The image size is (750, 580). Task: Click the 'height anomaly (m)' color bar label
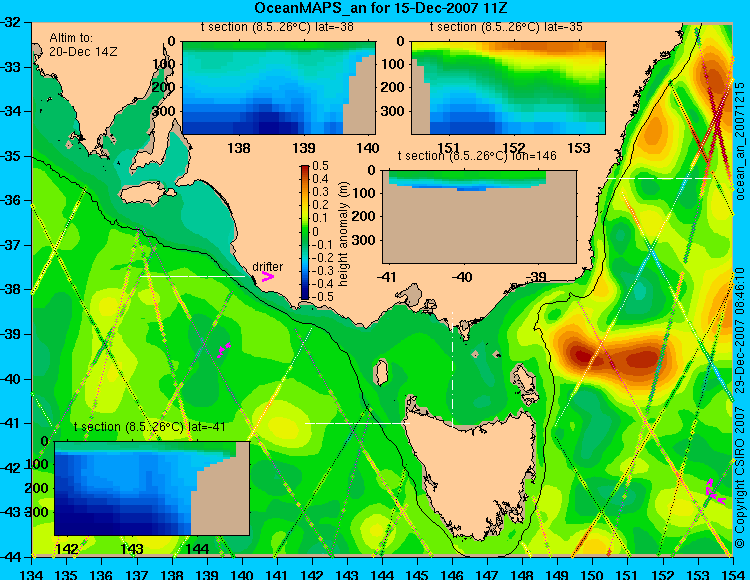[x=343, y=234]
